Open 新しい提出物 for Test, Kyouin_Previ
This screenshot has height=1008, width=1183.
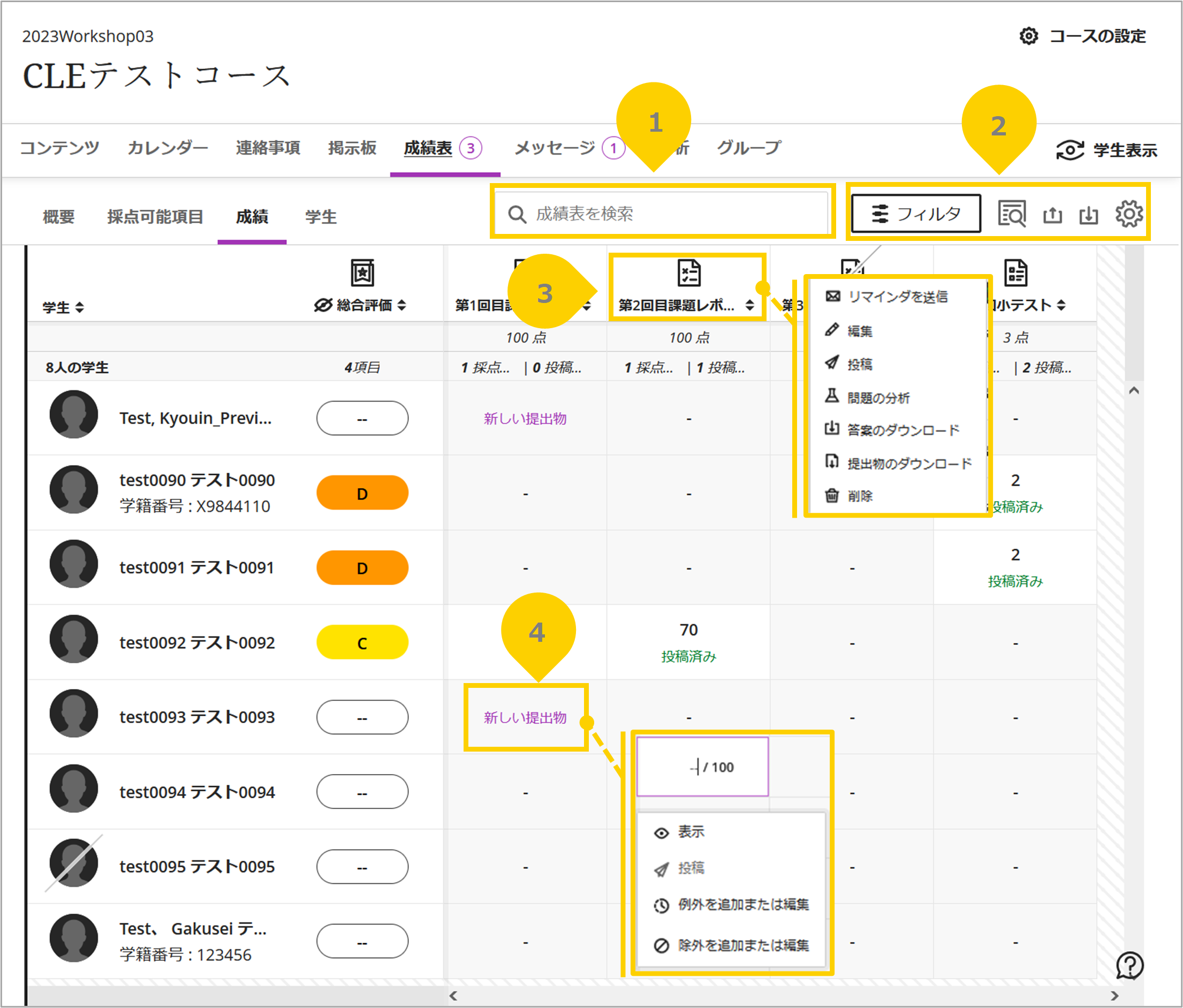[525, 419]
